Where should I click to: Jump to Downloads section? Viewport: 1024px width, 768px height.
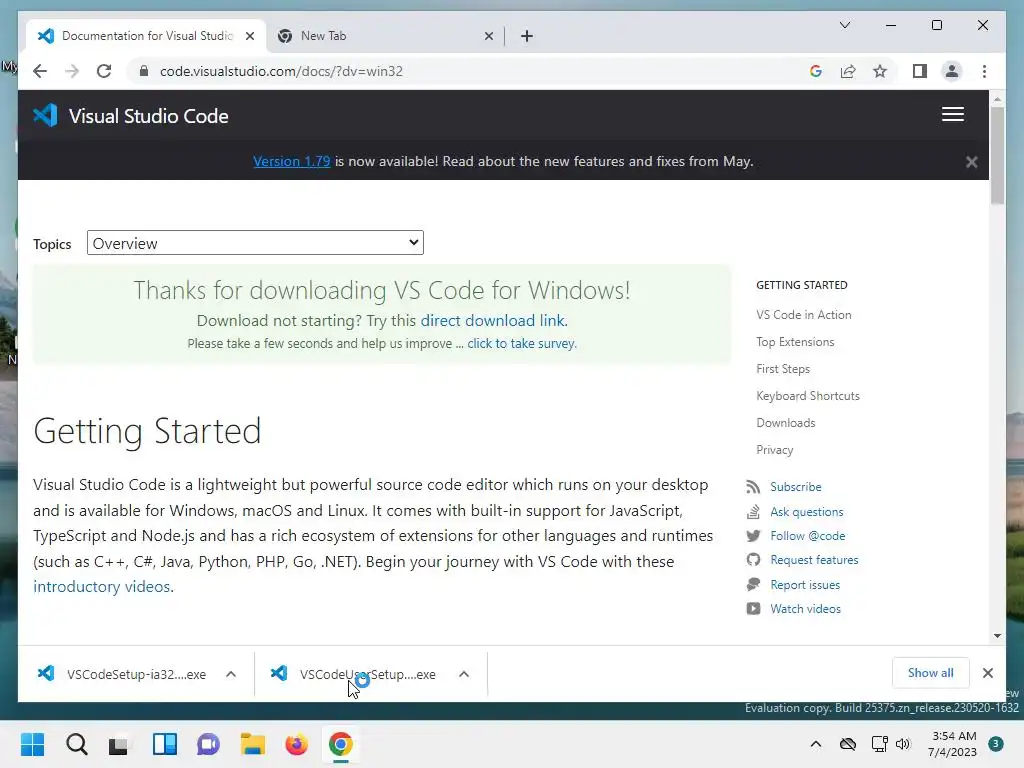[x=785, y=423]
